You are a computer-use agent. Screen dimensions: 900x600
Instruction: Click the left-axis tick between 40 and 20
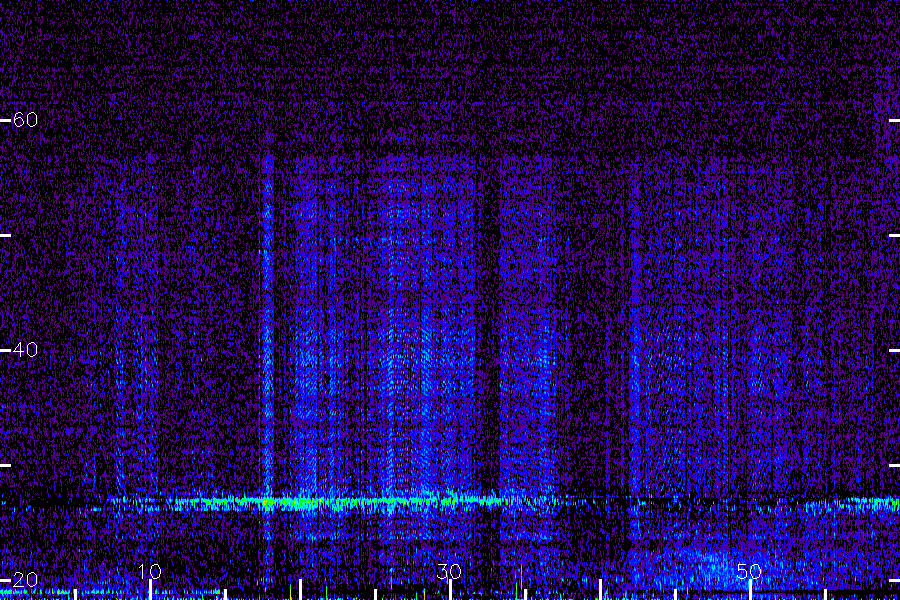coord(5,466)
